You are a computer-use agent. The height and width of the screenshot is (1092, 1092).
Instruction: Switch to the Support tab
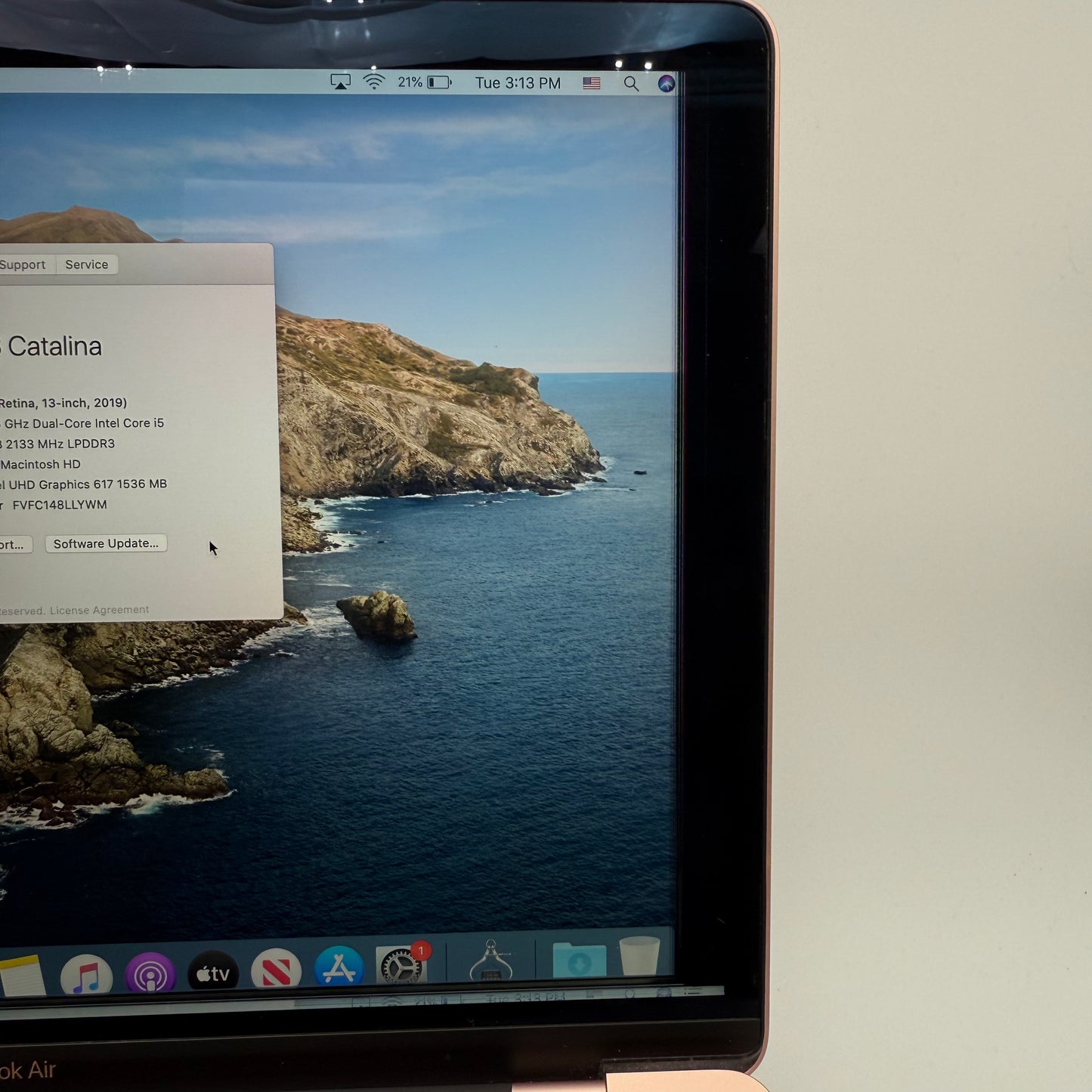coord(23,264)
